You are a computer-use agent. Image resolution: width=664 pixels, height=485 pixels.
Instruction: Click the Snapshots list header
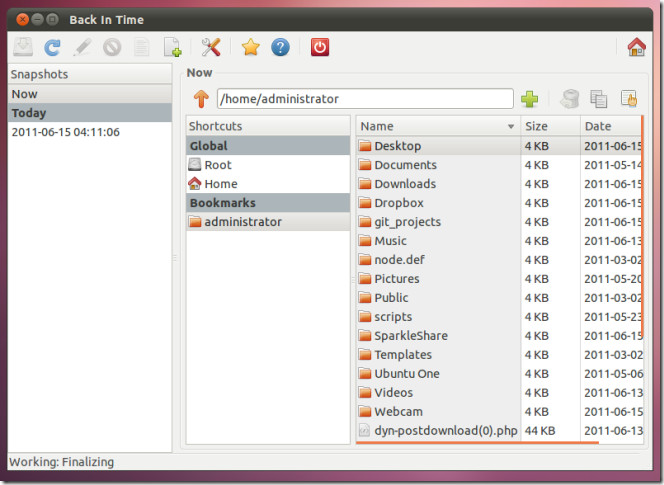pos(90,74)
